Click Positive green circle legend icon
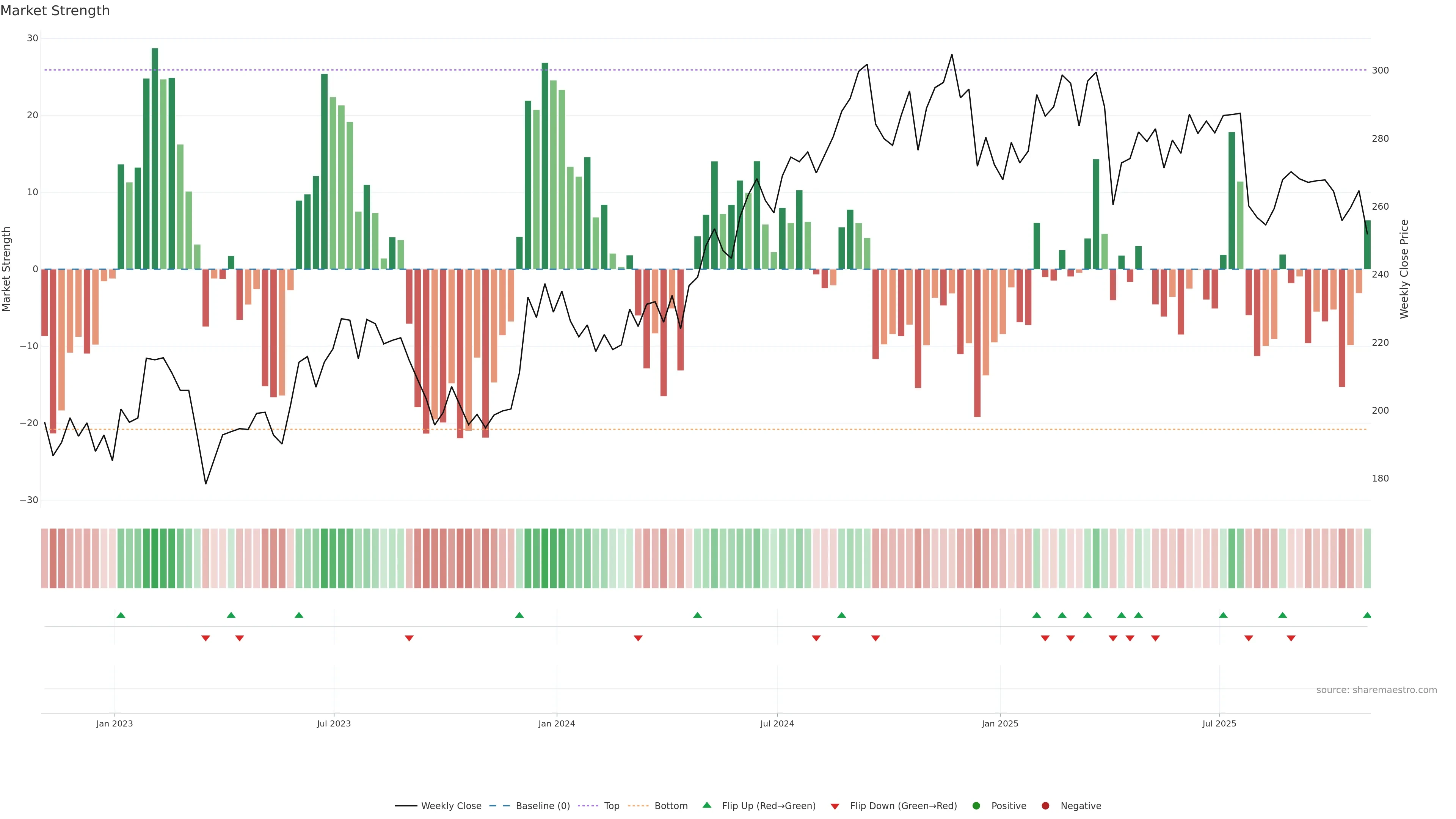The height and width of the screenshot is (819, 1456). pyautogui.click(x=976, y=806)
